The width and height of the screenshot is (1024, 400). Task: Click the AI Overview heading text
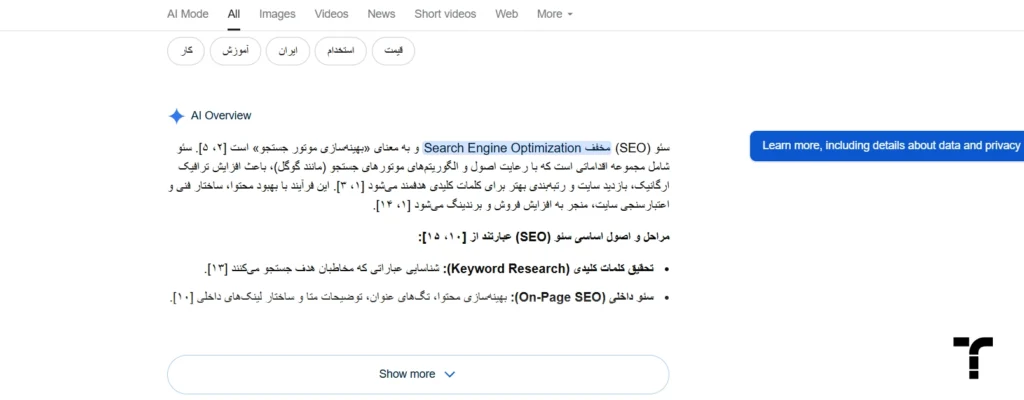click(221, 116)
